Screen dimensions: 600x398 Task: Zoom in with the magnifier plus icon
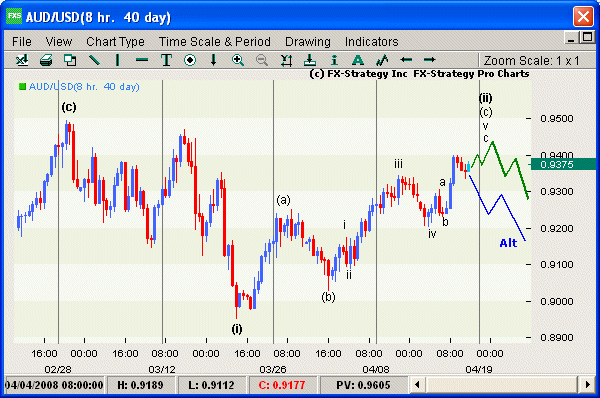tap(238, 60)
